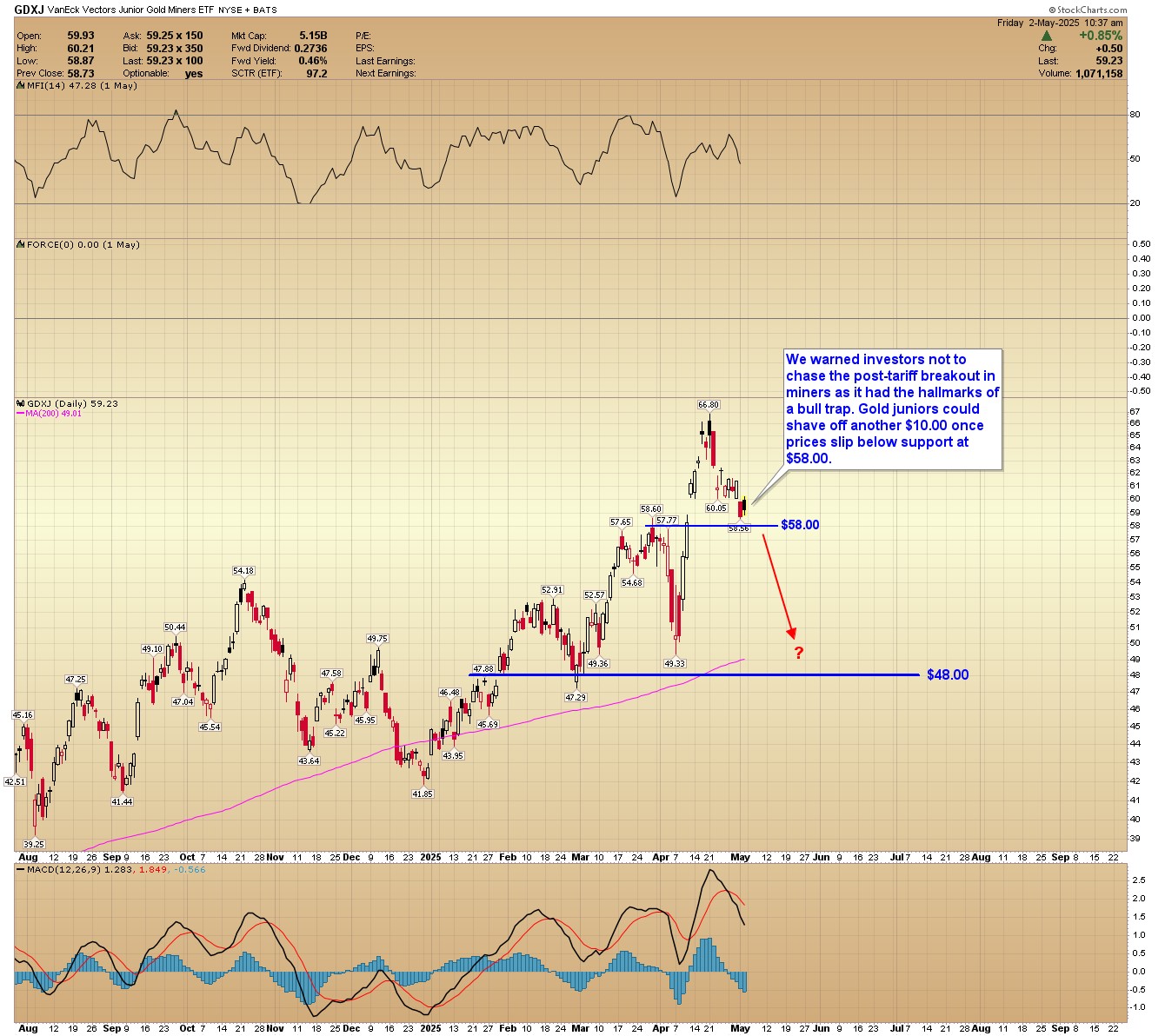Click the FORCE(0) 0.00 indicator label

pyautogui.click(x=83, y=245)
